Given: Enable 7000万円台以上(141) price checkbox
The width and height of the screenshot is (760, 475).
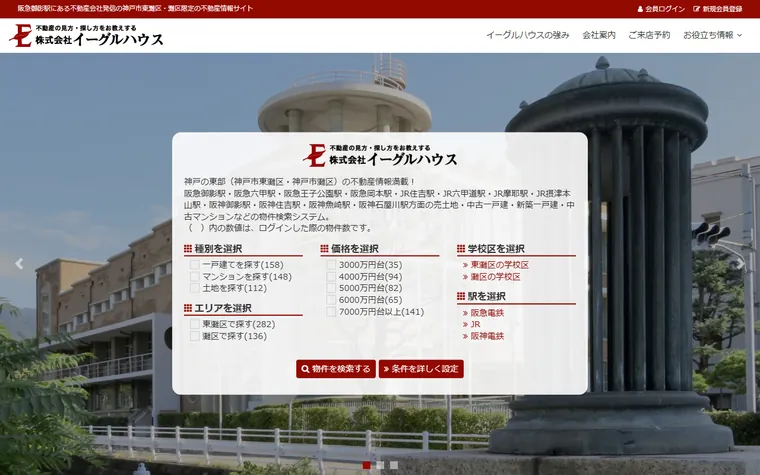Looking at the screenshot, I should pos(332,312).
